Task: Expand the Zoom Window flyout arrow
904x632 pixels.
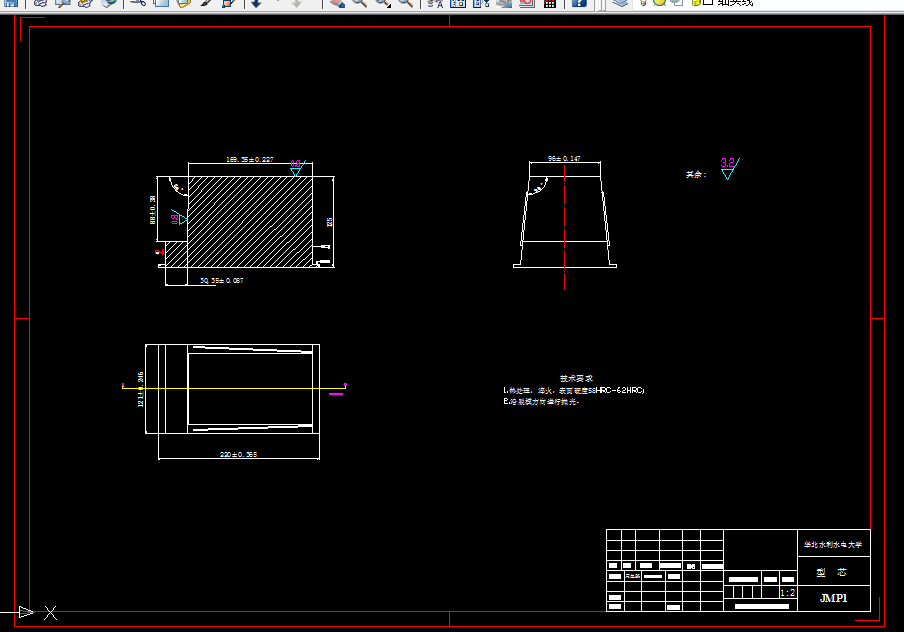Action: pos(389,6)
